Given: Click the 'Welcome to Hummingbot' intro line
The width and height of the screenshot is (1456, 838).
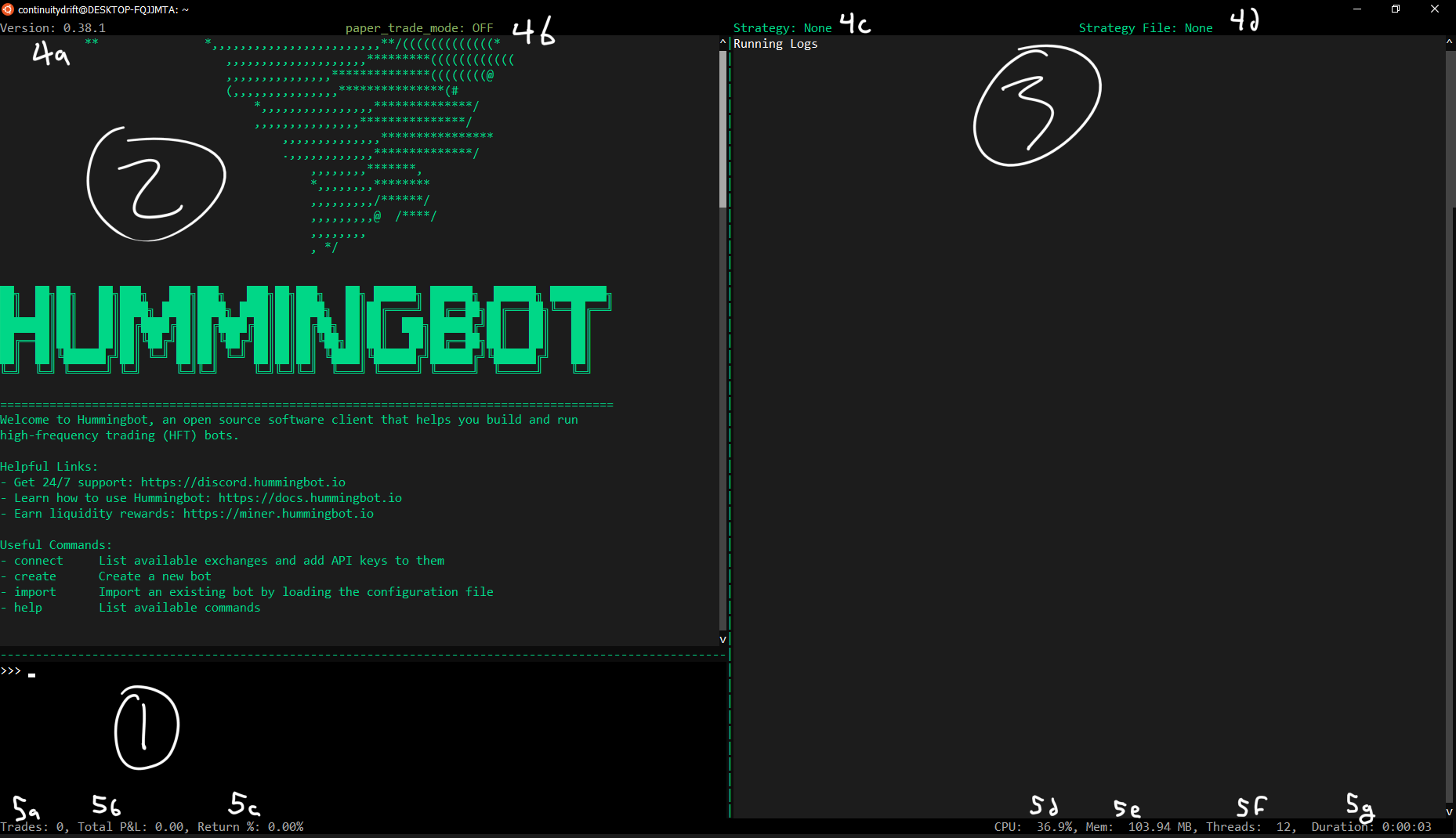Looking at the screenshot, I should tap(289, 420).
